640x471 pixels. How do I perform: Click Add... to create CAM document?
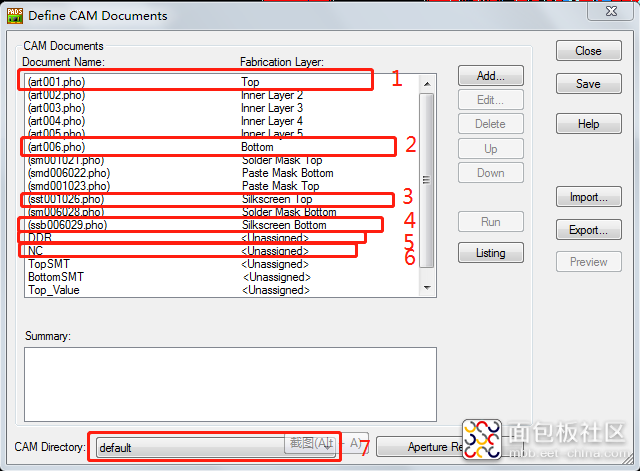point(491,76)
